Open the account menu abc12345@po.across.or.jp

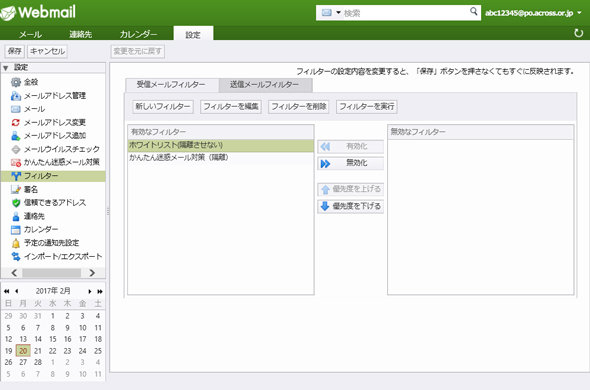tap(533, 13)
